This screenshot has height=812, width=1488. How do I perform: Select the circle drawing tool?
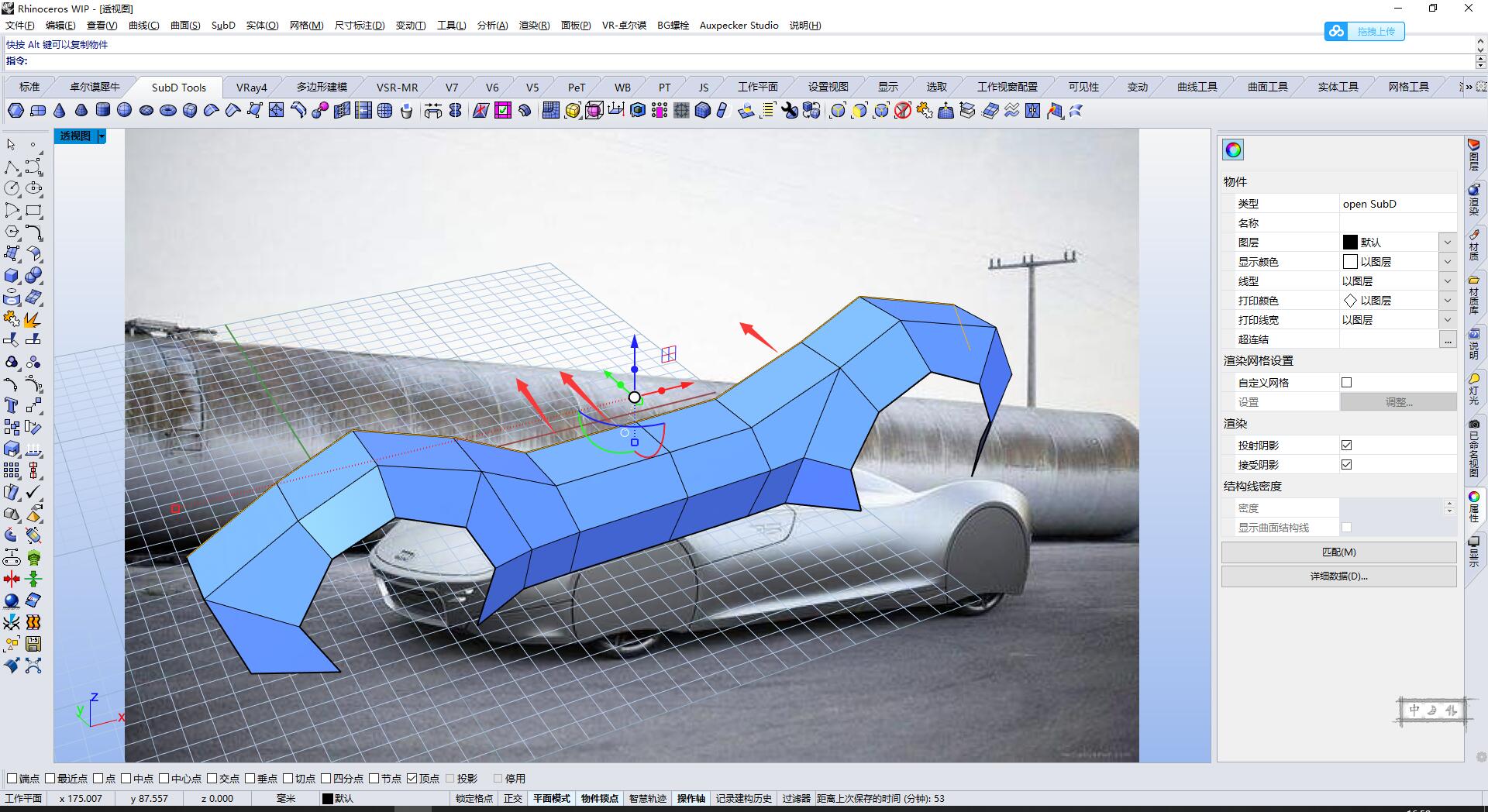12,188
